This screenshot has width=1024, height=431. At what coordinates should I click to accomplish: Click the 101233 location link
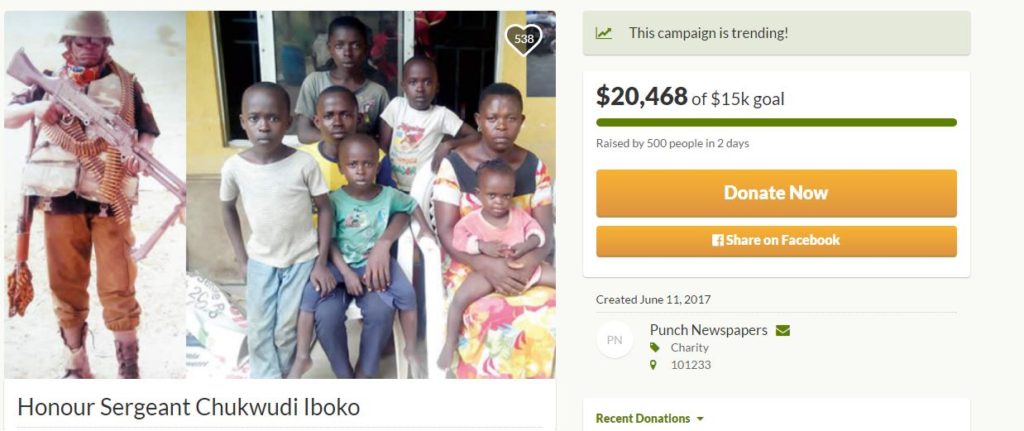tap(690, 365)
